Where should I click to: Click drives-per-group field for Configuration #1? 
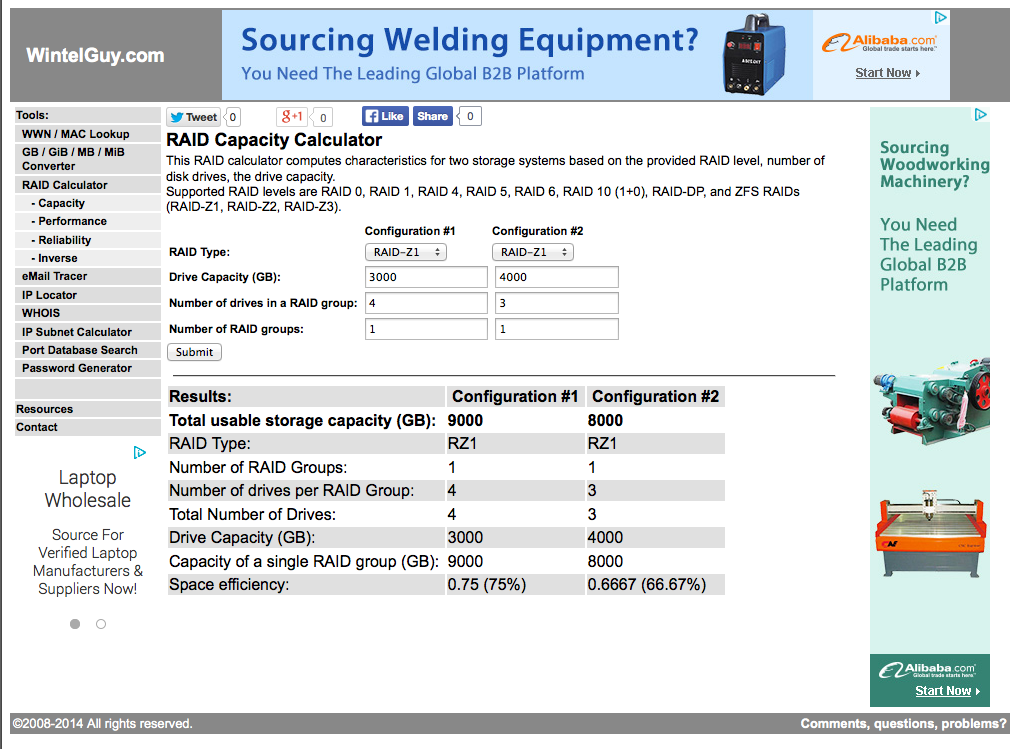click(426, 303)
